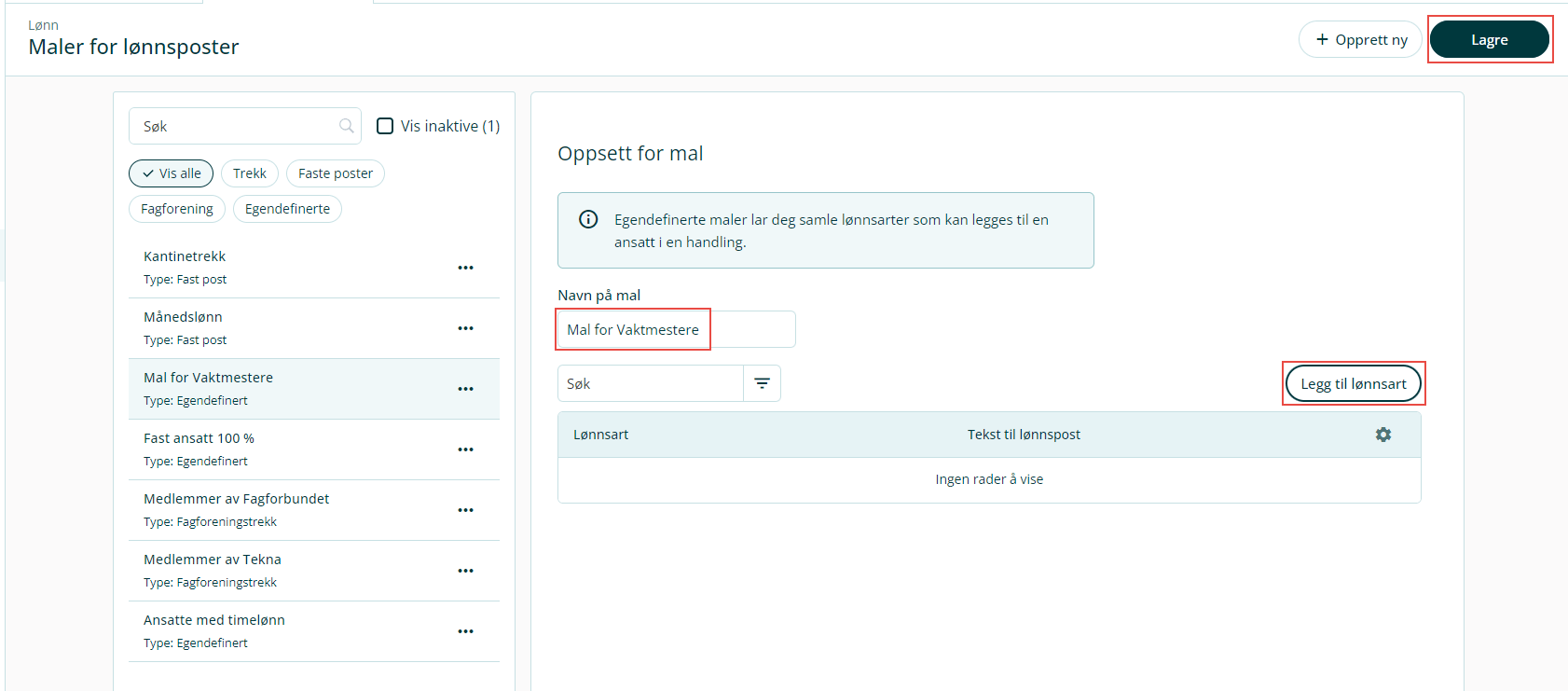
Task: Open three-dot menu for Fast ansatt 100 %
Action: 465,449
